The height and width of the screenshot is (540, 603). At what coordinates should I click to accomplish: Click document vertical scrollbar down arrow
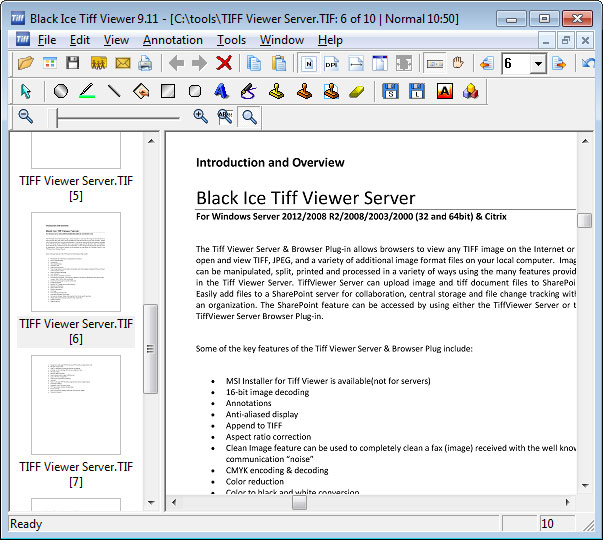coord(585,485)
